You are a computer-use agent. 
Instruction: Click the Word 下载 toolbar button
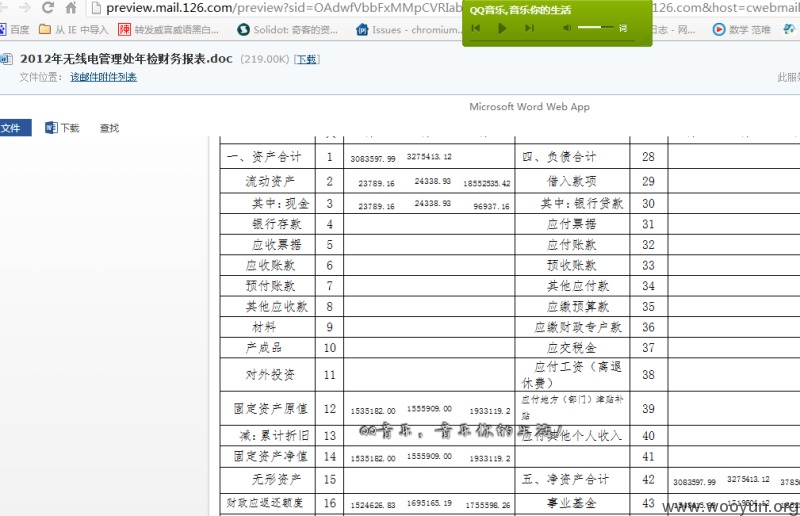coord(62,128)
